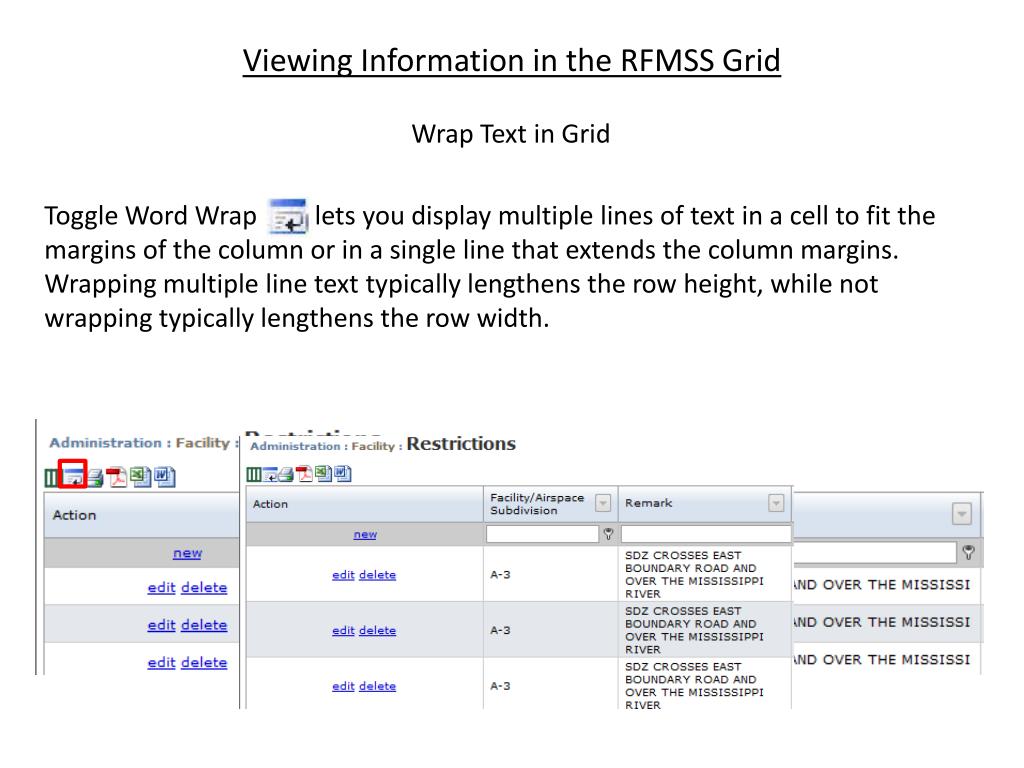Screen dimensions: 1024x768
Task: Open Remark column header dropdown arrow
Action: (x=776, y=503)
